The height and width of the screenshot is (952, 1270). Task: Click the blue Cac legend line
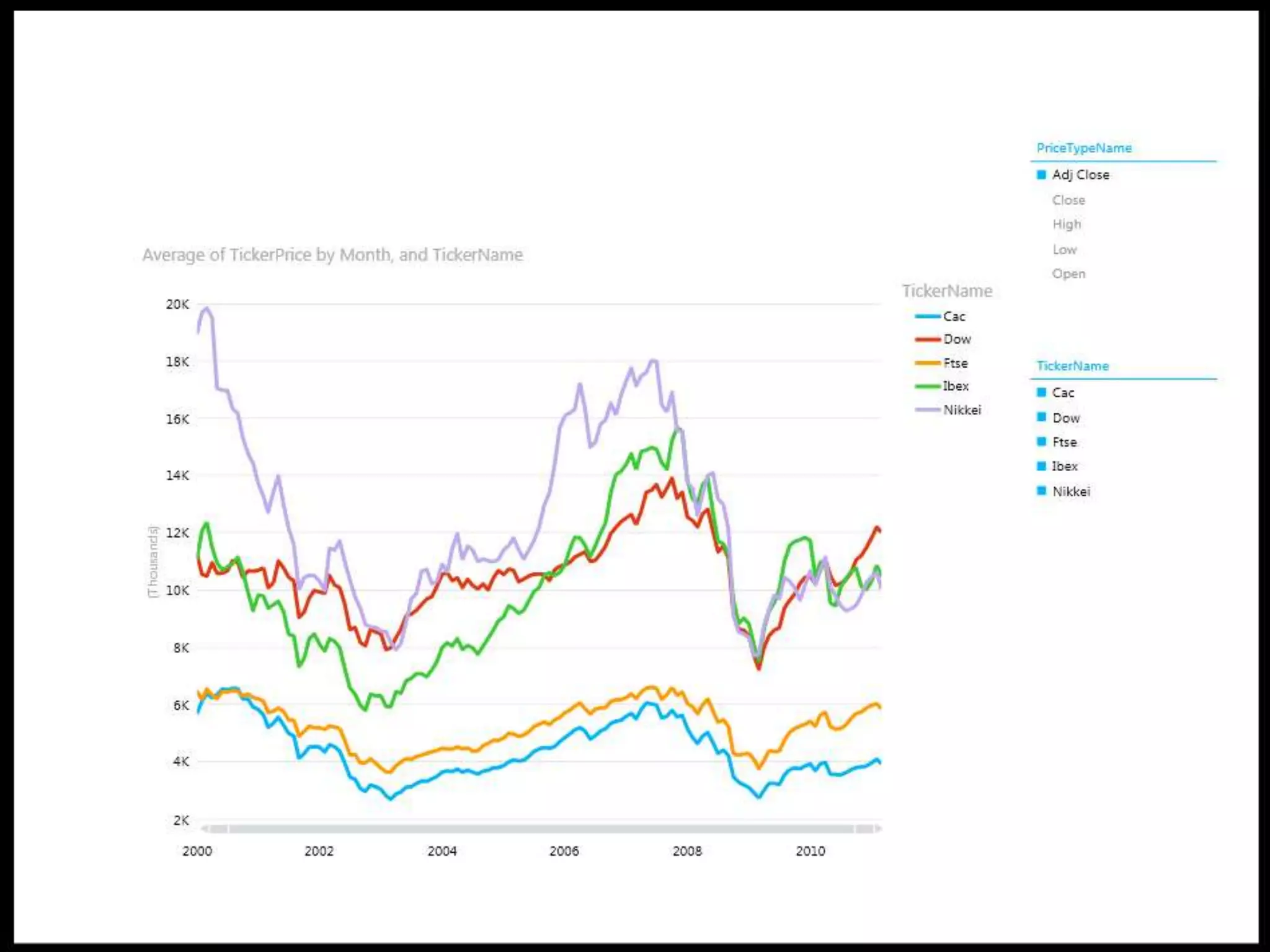928,317
